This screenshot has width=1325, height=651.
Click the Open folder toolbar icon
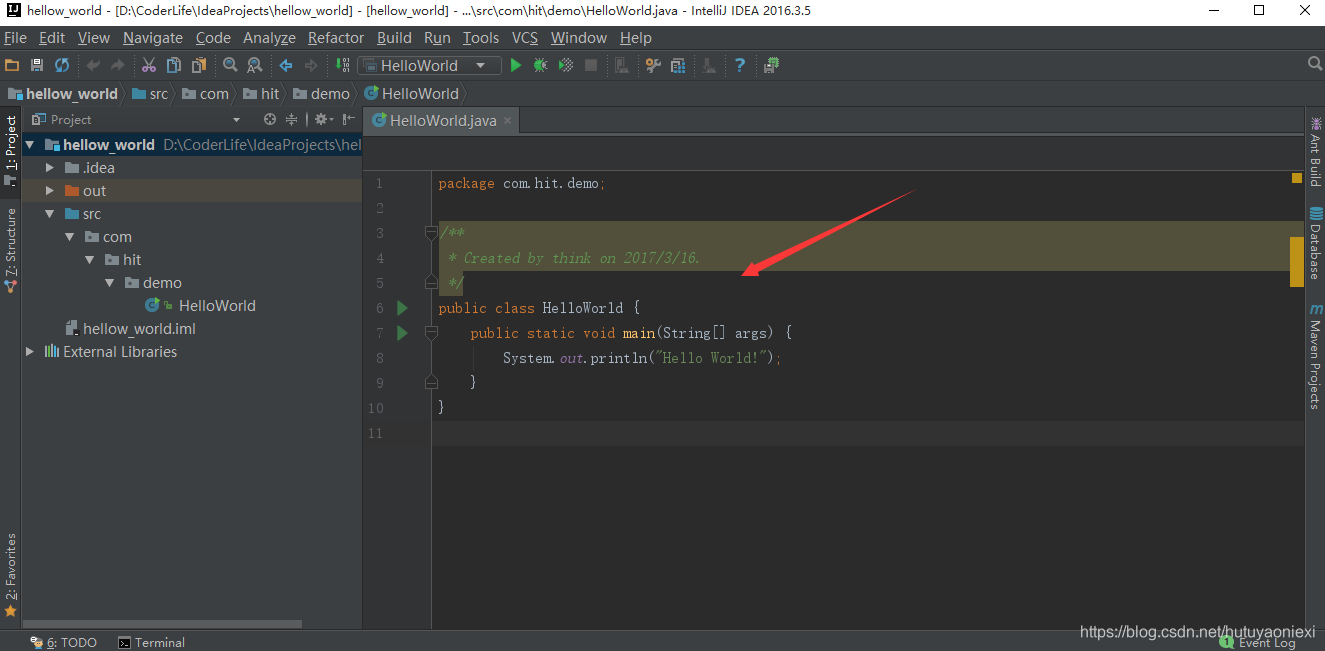[12, 65]
